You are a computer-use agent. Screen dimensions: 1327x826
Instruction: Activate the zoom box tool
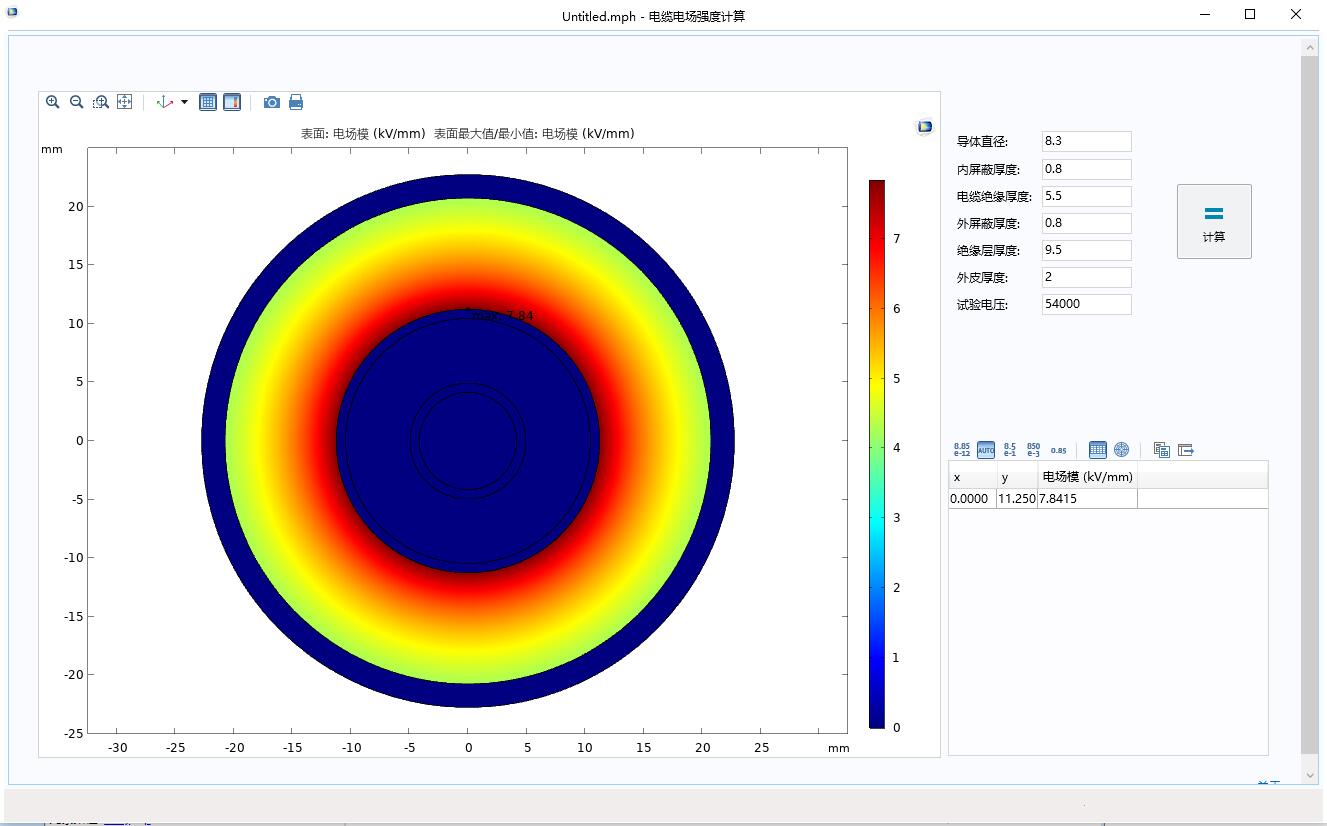(101, 102)
